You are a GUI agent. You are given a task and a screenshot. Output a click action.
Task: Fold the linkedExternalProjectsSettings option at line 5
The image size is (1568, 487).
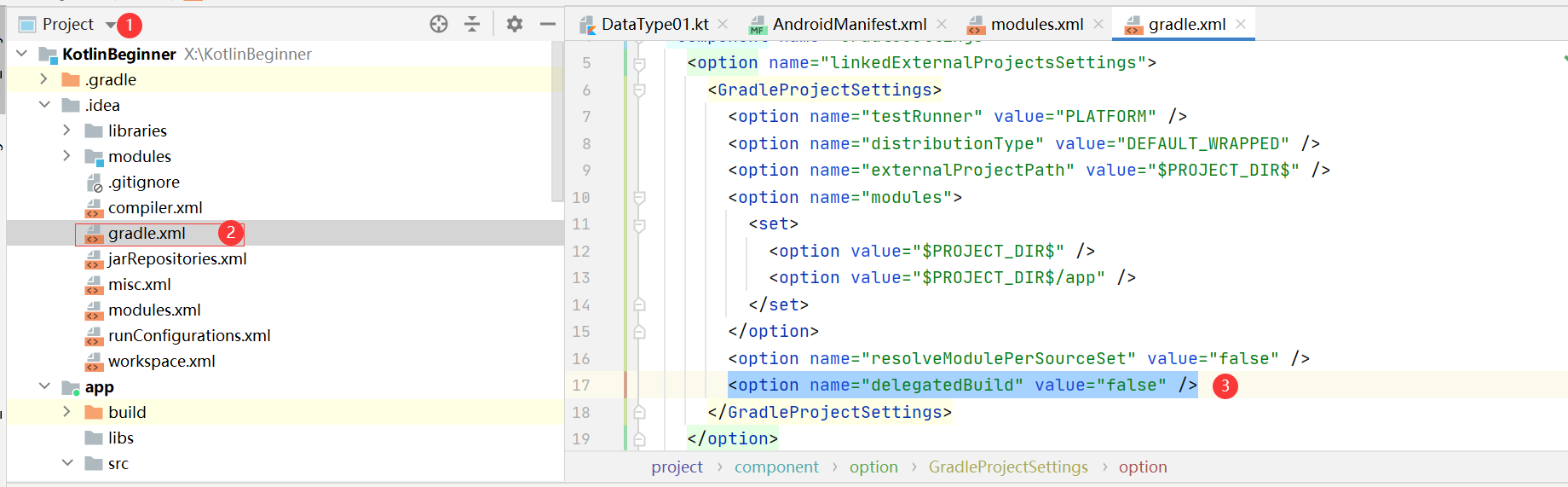(639, 63)
